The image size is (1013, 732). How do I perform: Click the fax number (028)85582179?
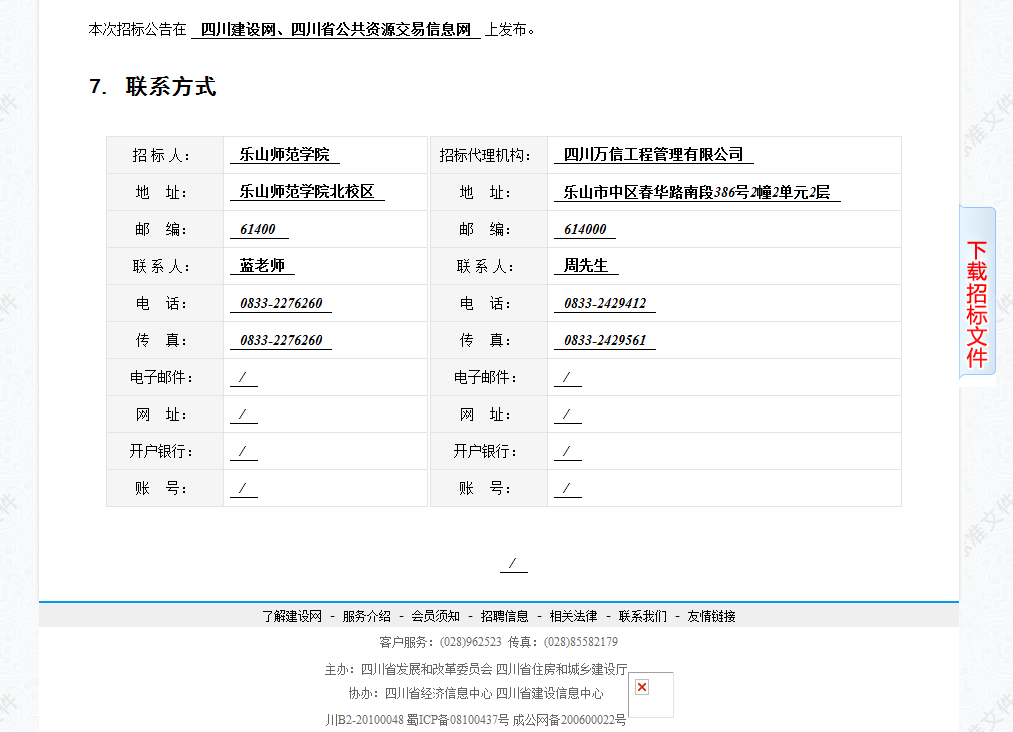[x=581, y=642]
